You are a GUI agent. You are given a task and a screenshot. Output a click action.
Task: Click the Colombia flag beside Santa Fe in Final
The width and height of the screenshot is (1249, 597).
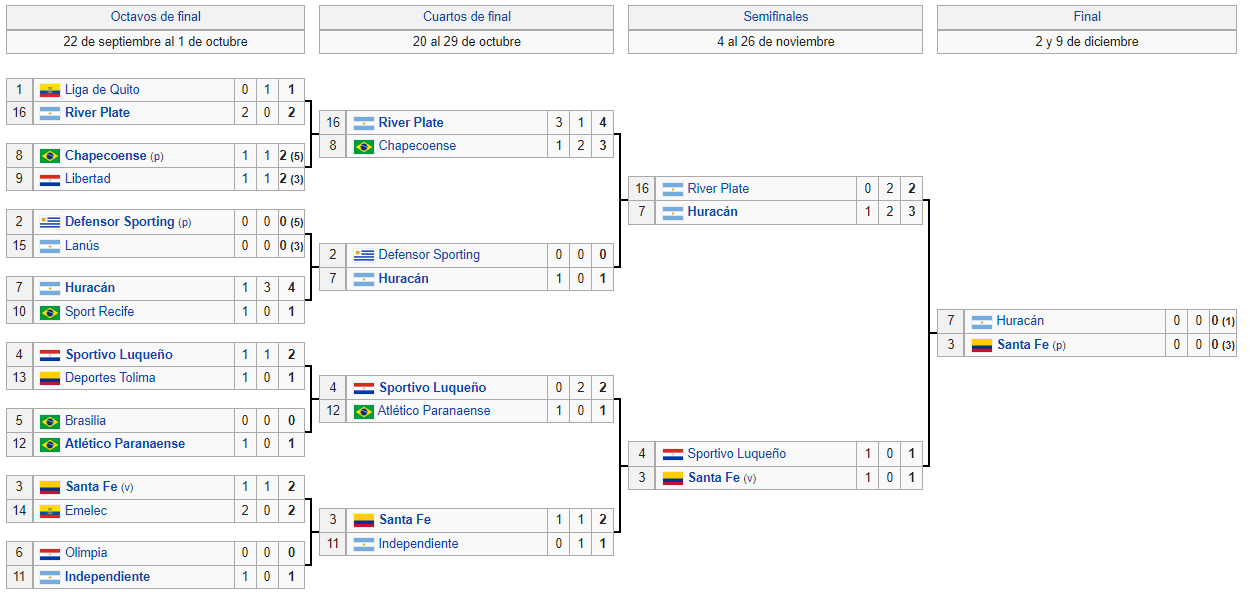coord(981,345)
